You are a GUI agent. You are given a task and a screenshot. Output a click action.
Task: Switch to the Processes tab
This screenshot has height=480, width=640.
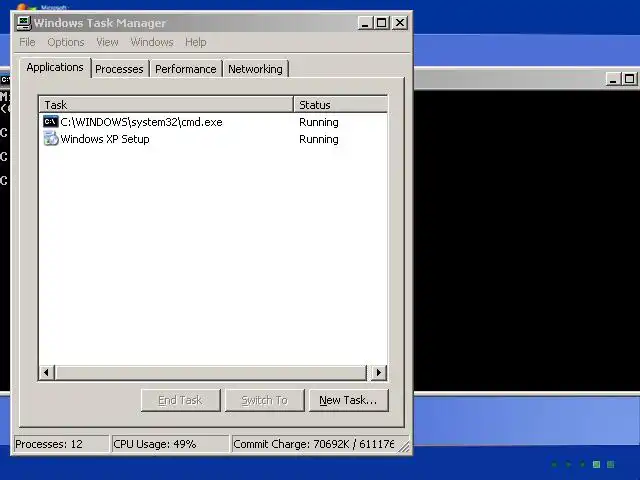[x=119, y=69]
